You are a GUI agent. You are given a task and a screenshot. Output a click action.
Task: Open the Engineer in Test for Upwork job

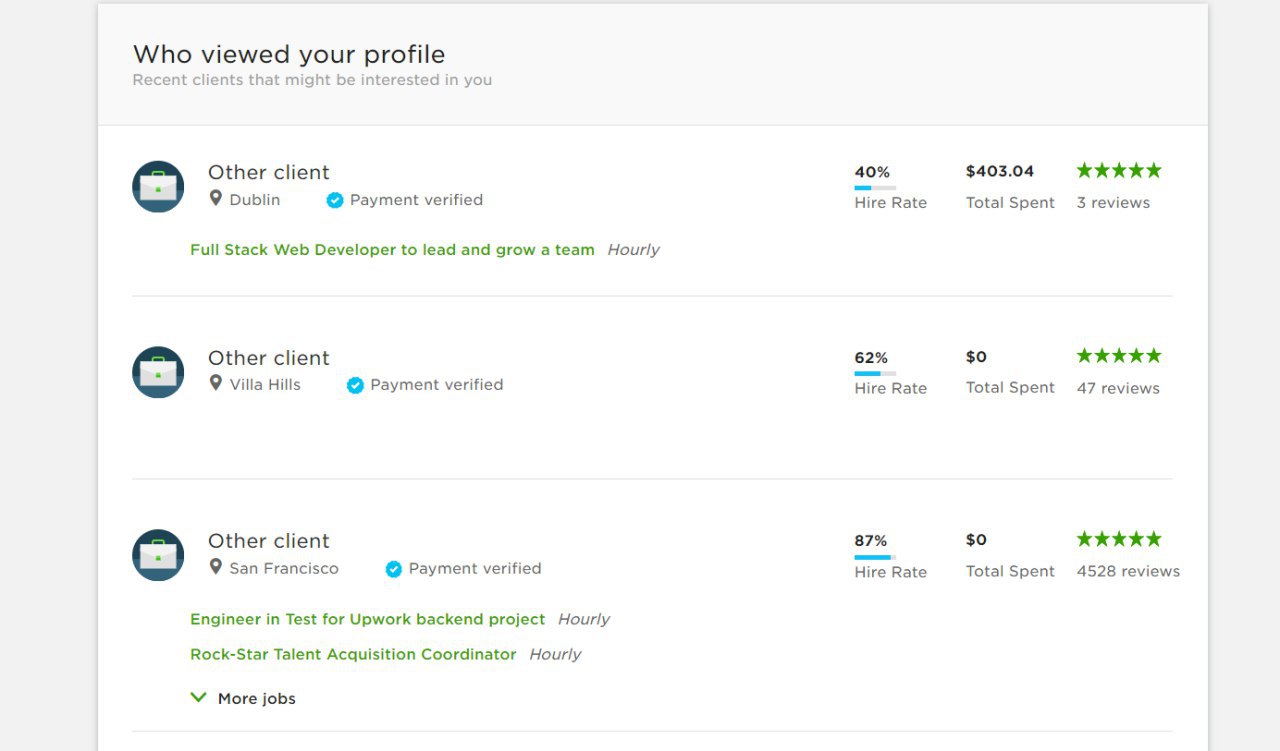pyautogui.click(x=368, y=619)
